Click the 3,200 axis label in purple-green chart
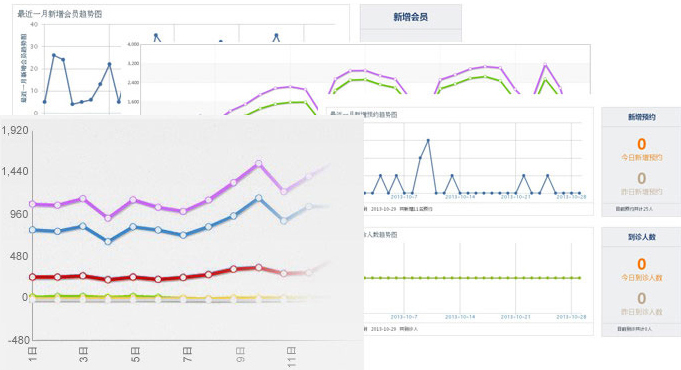This screenshot has width=681, height=370. 133,63
